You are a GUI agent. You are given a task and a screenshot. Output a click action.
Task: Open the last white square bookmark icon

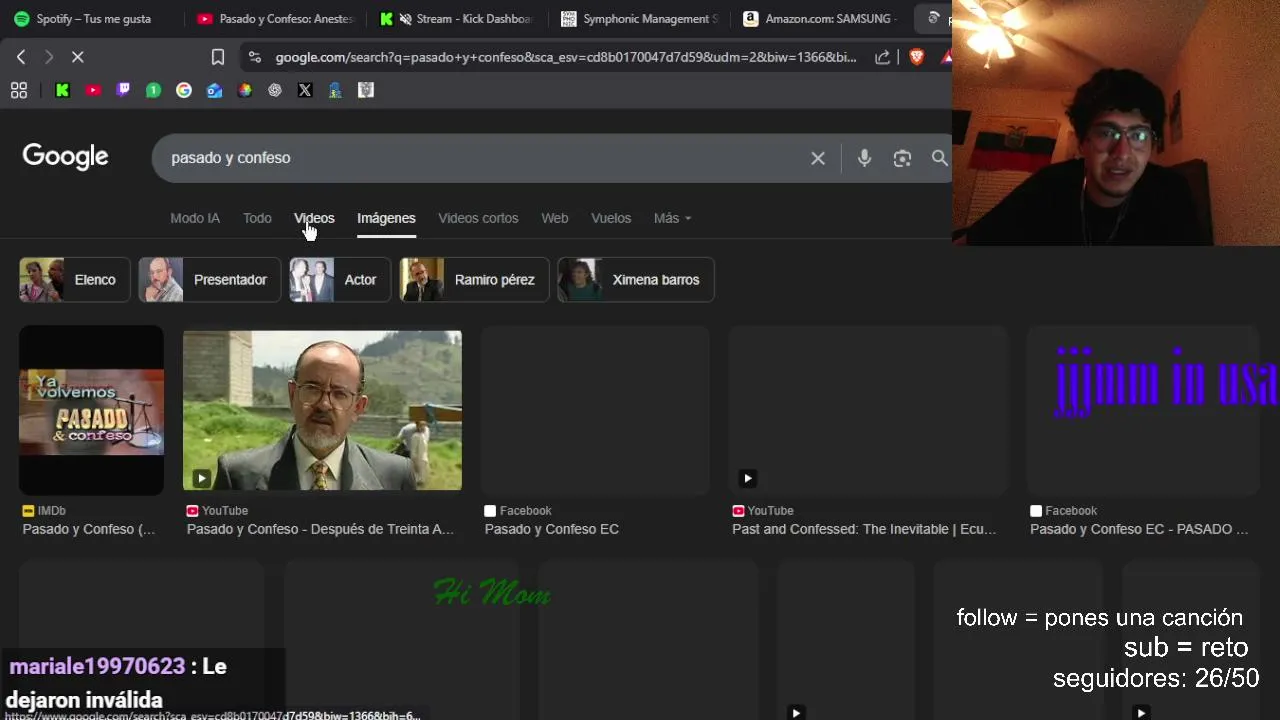pyautogui.click(x=366, y=90)
